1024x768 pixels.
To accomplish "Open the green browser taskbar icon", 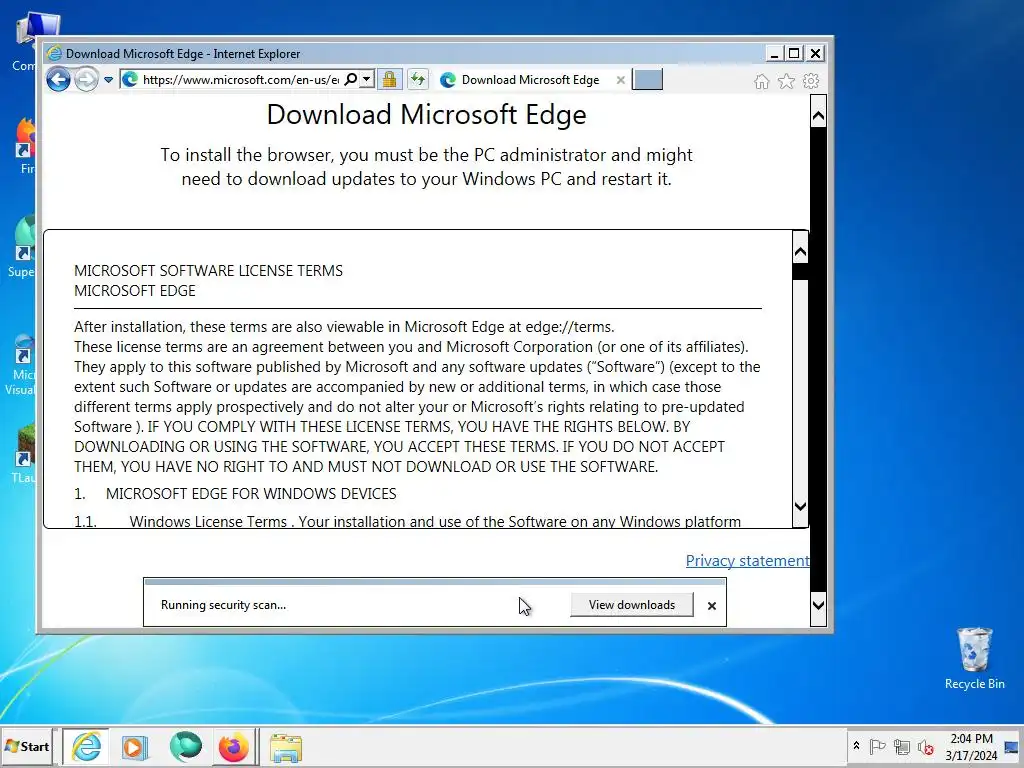I will pyautogui.click(x=185, y=746).
